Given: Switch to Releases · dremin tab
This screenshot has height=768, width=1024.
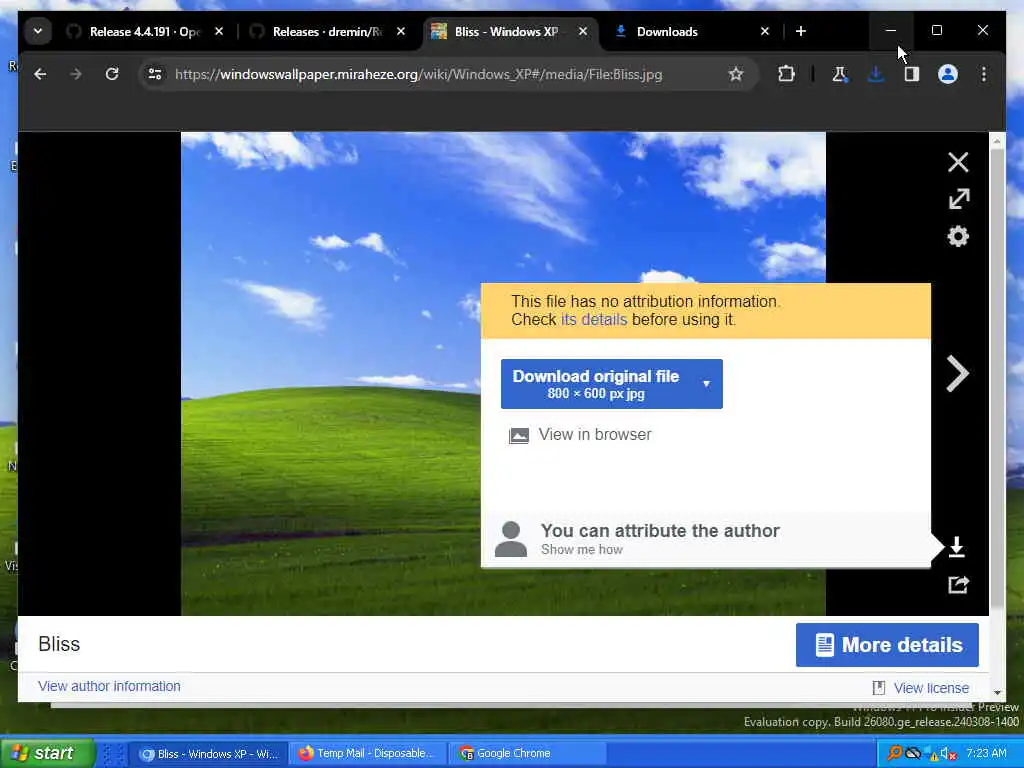Looking at the screenshot, I should click(327, 31).
